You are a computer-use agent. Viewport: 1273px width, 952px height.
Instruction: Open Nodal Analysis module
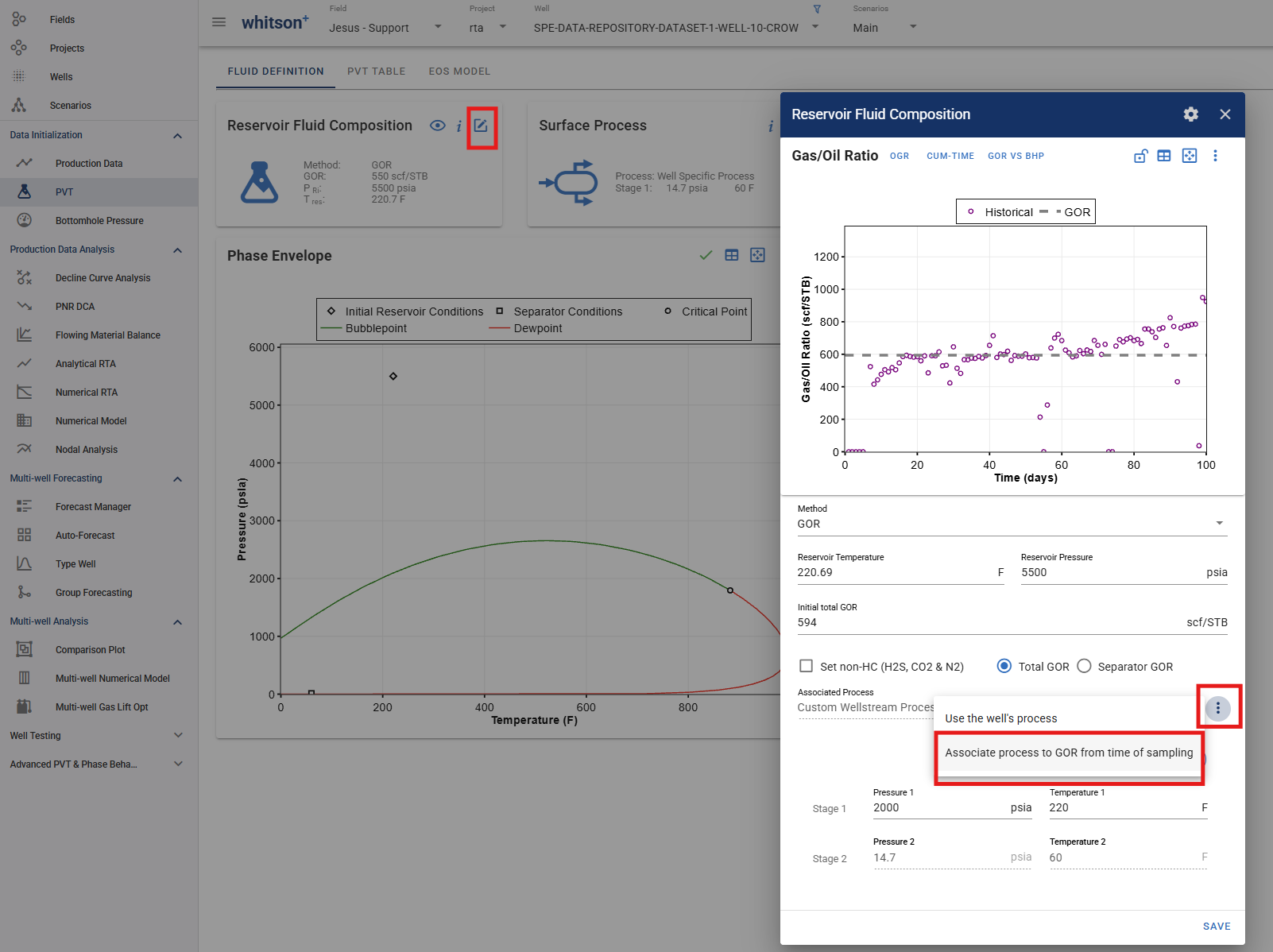click(86, 450)
